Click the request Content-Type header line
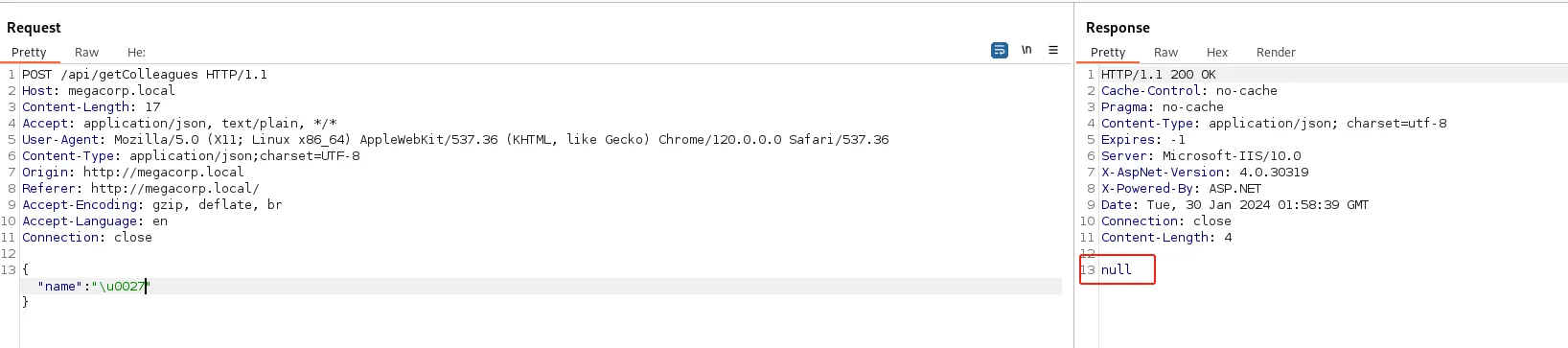The image size is (1568, 348). [x=191, y=156]
